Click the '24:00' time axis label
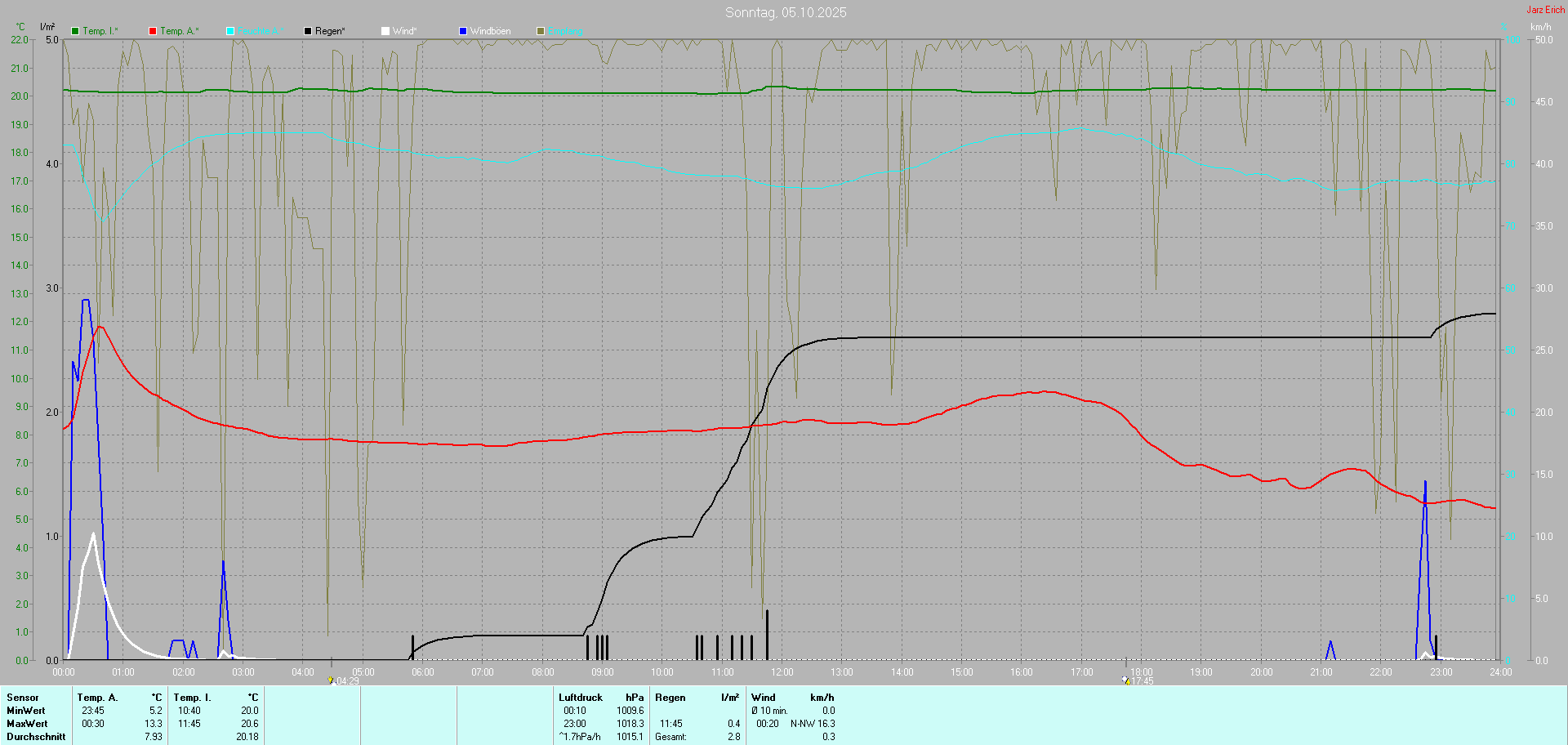The image size is (1568, 745). pos(1501,672)
